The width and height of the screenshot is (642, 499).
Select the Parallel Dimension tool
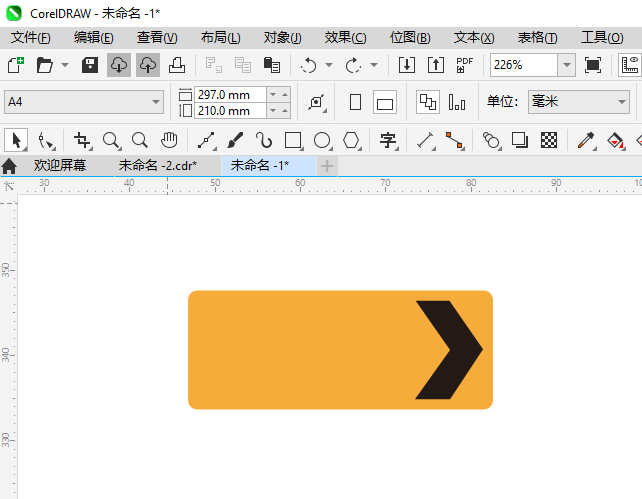[425, 140]
